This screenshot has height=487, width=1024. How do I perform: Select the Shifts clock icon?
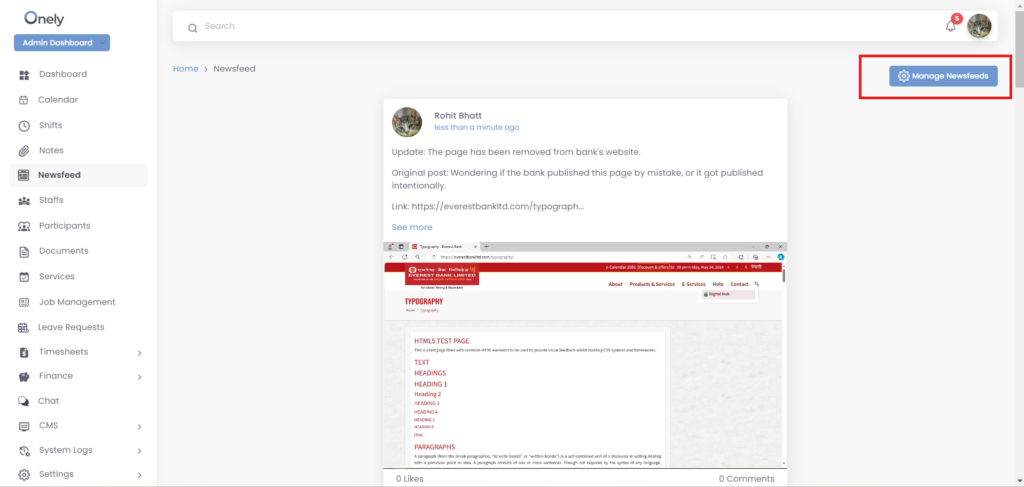24,126
